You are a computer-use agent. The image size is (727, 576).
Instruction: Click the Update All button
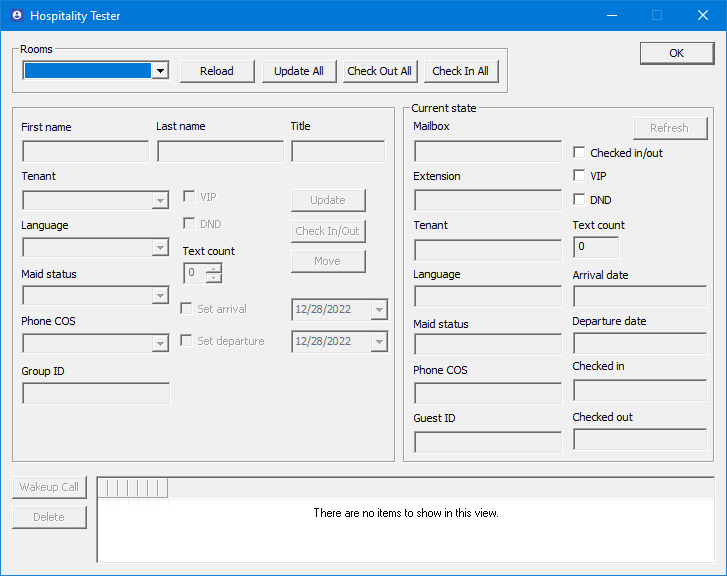[x=299, y=71]
